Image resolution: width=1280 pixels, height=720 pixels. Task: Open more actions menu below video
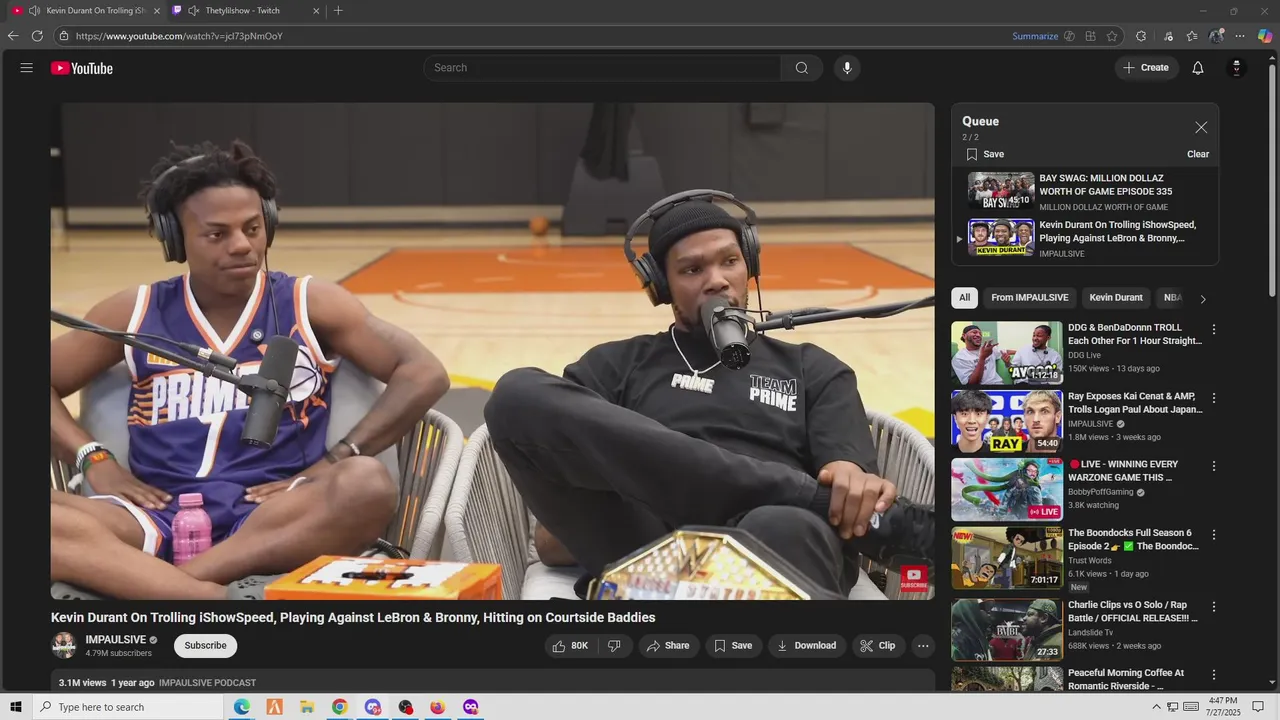pyautogui.click(x=923, y=646)
